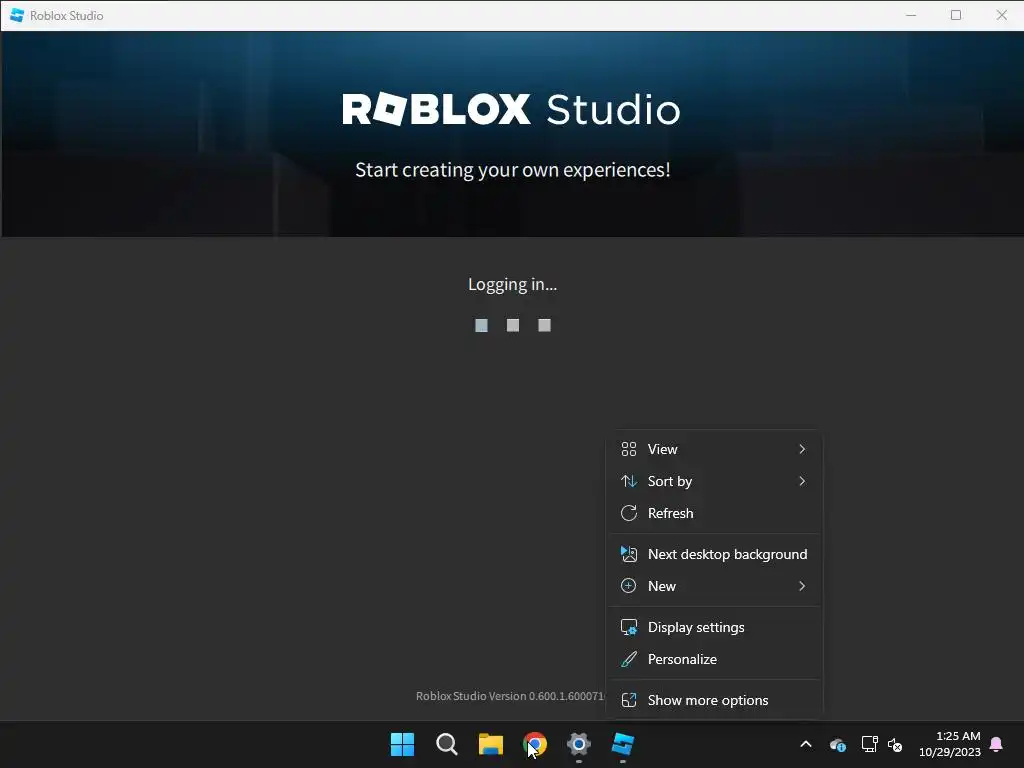Click "Start creating your own experiences!" text
The width and height of the screenshot is (1024, 768).
point(513,170)
